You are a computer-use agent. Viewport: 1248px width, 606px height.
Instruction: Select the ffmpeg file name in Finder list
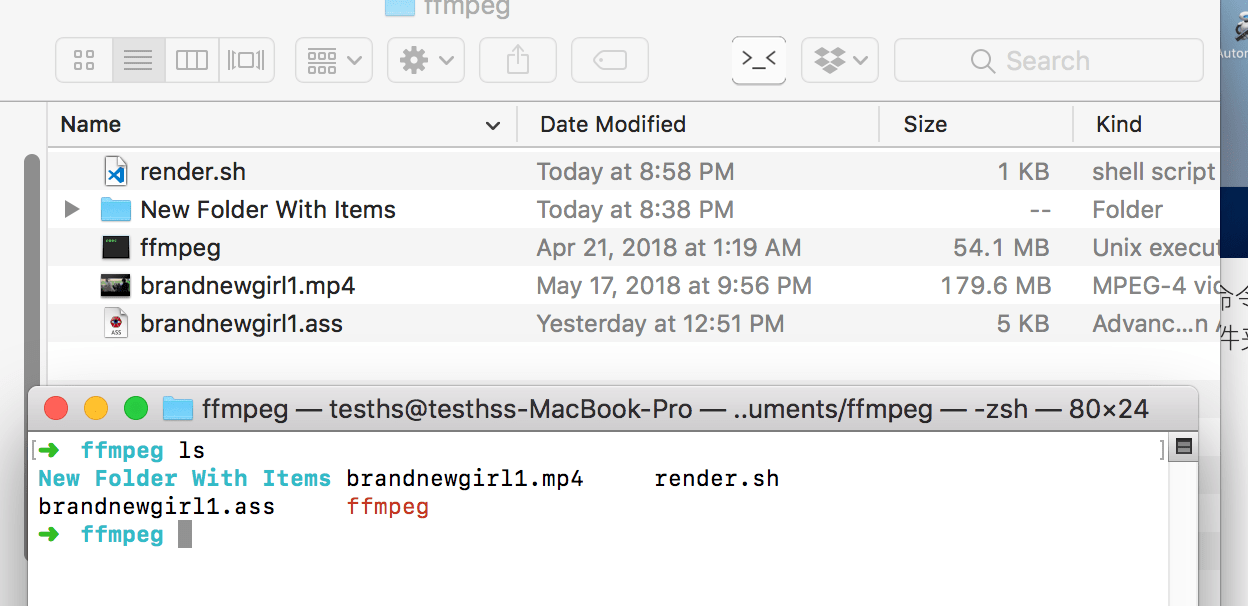tap(181, 248)
